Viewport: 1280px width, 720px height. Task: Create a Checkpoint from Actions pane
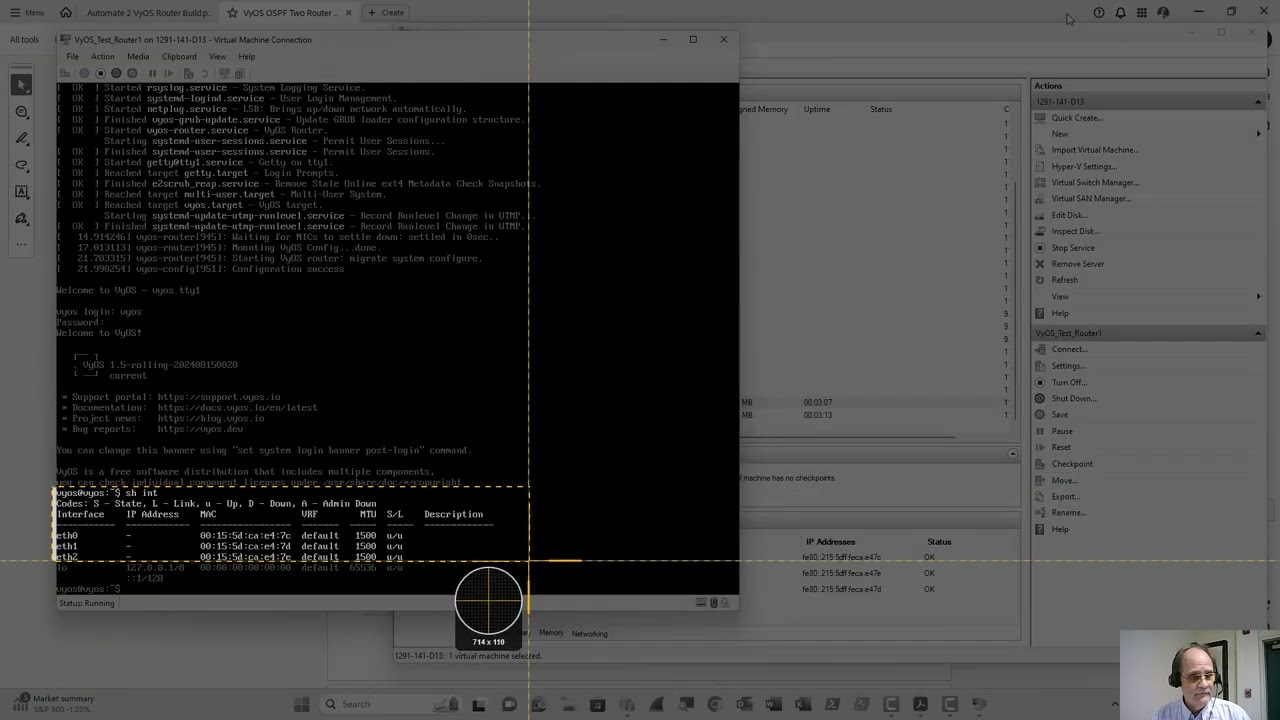tap(1072, 464)
